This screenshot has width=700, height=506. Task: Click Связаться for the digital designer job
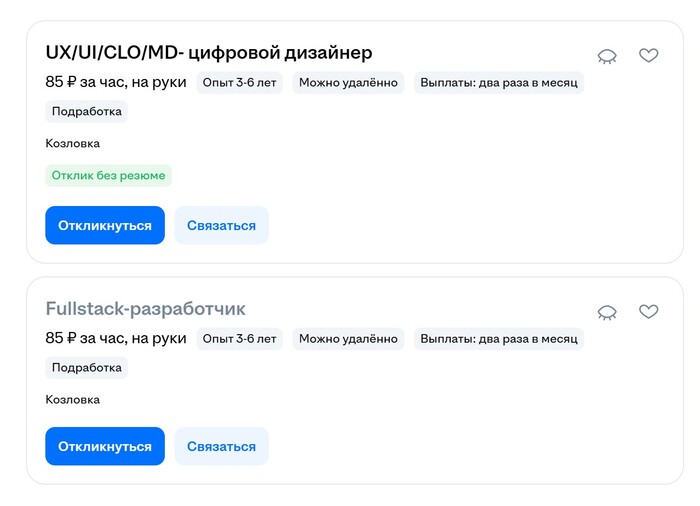tap(221, 225)
